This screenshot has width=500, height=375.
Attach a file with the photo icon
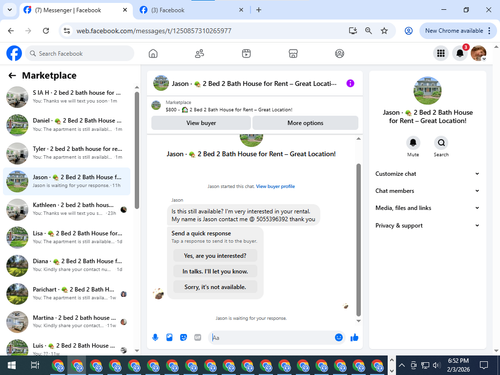(169, 338)
